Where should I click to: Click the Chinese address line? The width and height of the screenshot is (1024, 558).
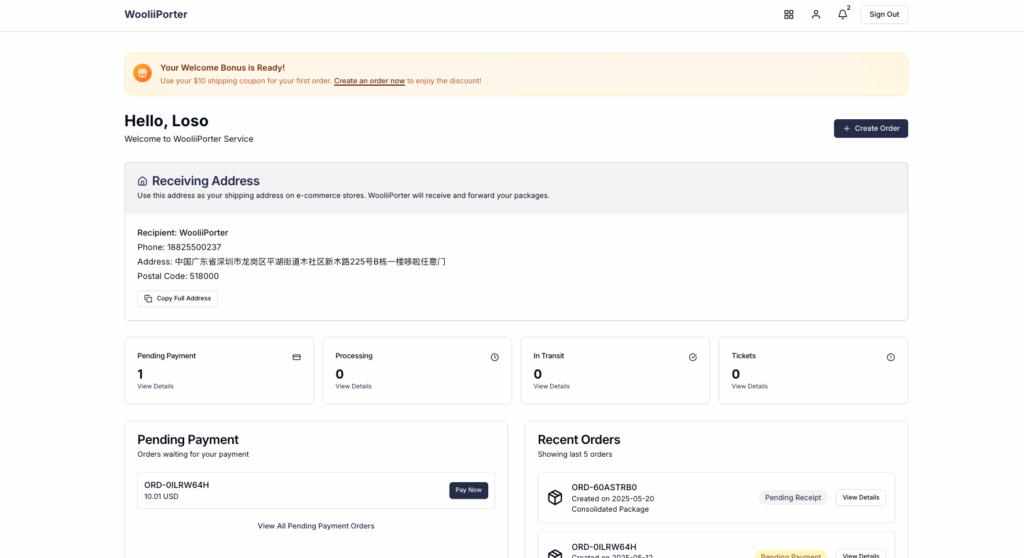[x=291, y=261]
